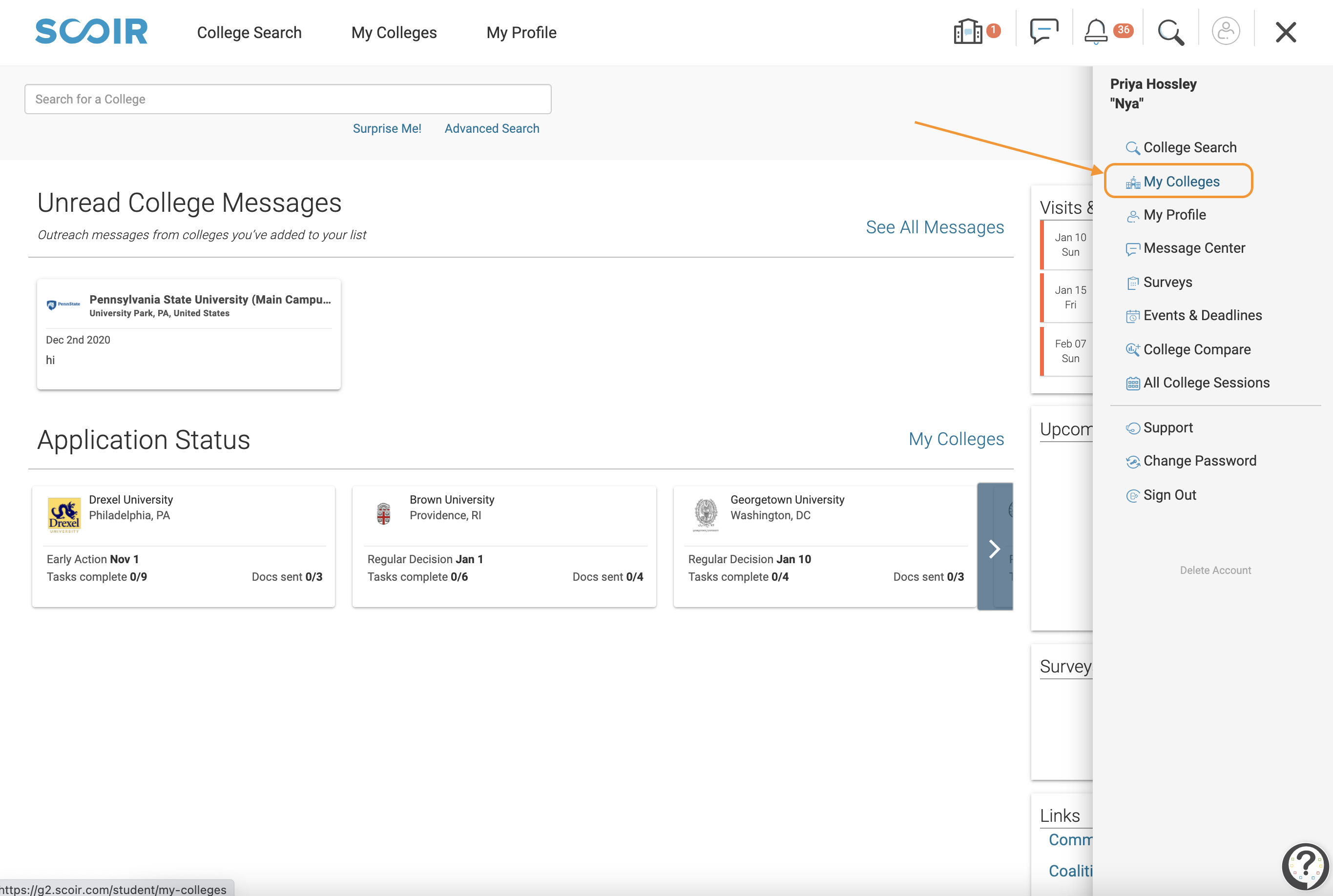
Task: Focus the Search for a College field
Action: click(x=288, y=99)
